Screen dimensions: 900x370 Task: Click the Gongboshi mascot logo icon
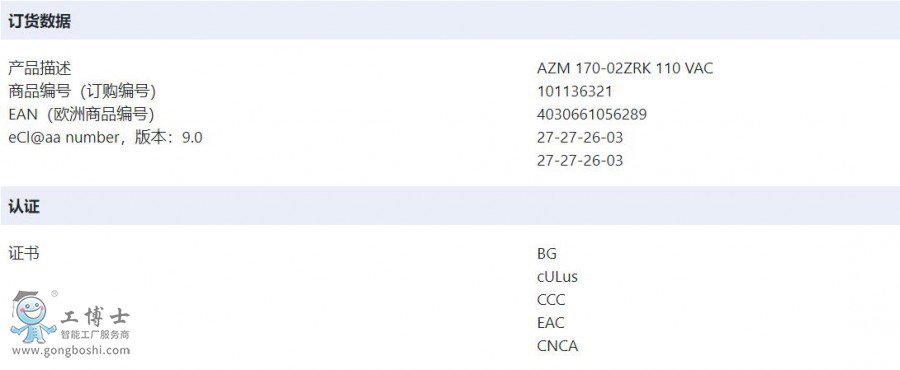click(32, 317)
